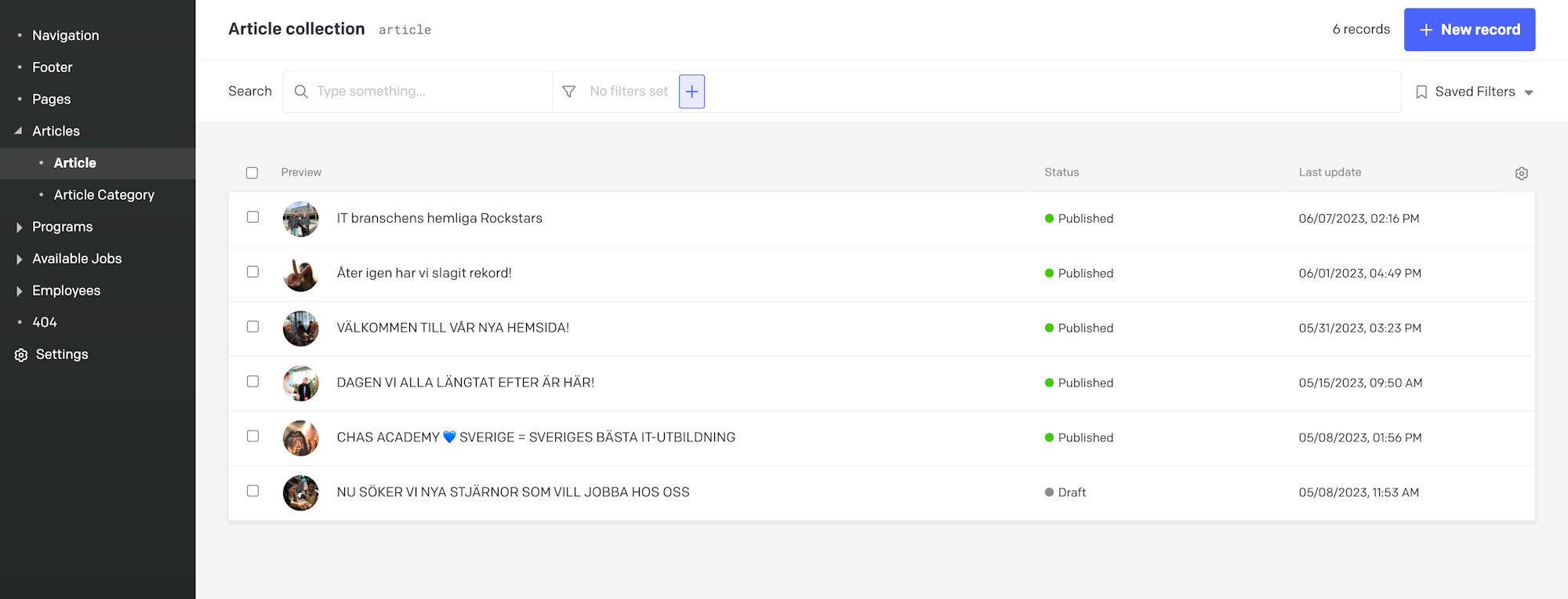Click the Status column header
The width and height of the screenshot is (1568, 599).
click(x=1062, y=172)
